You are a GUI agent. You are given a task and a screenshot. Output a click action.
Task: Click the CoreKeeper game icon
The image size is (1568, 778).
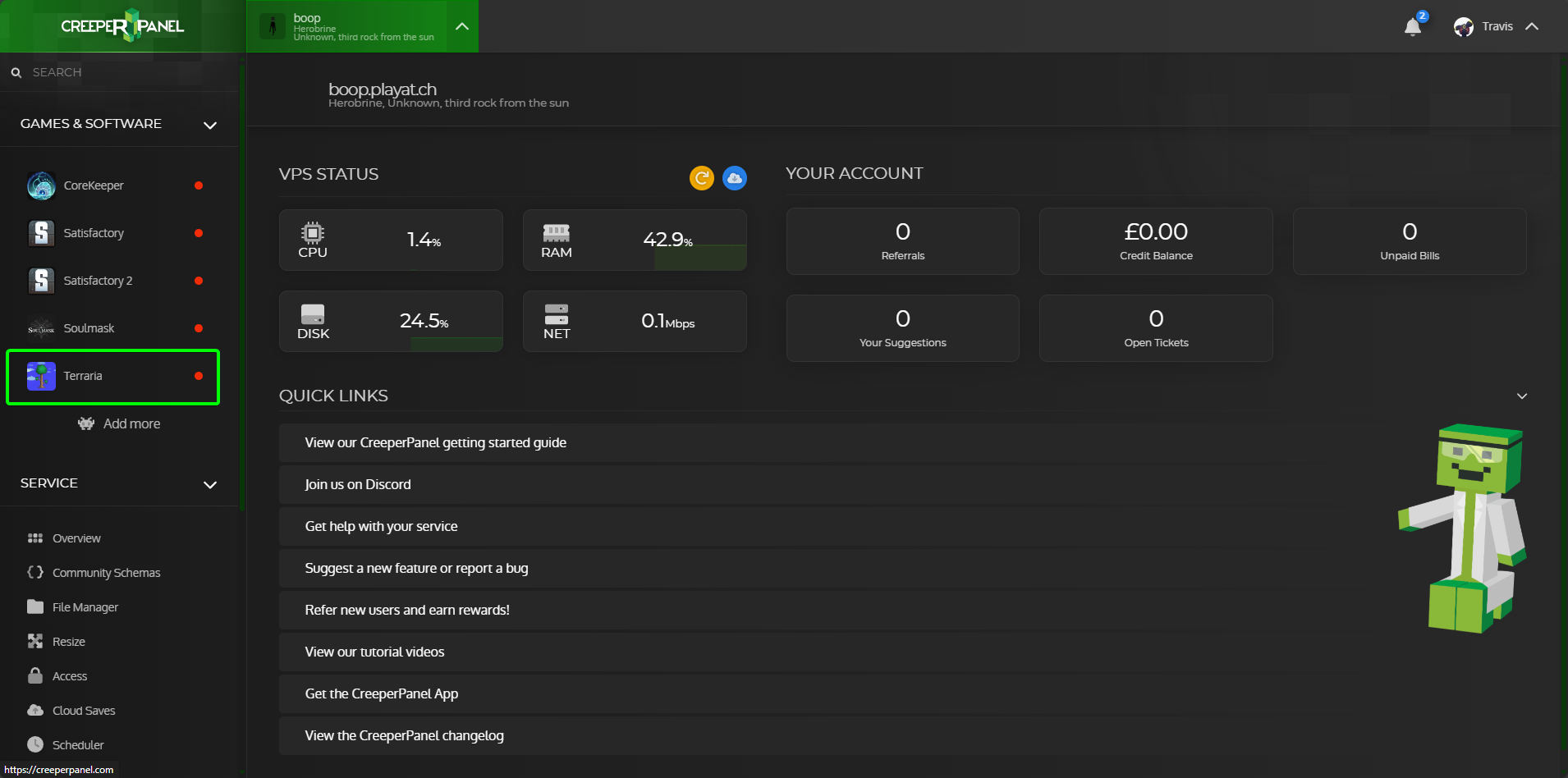41,185
